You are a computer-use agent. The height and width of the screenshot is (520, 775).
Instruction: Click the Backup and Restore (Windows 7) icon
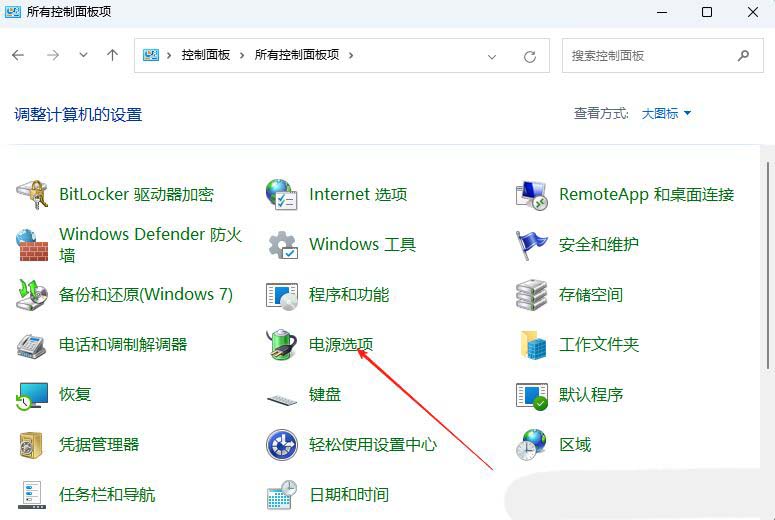33,295
